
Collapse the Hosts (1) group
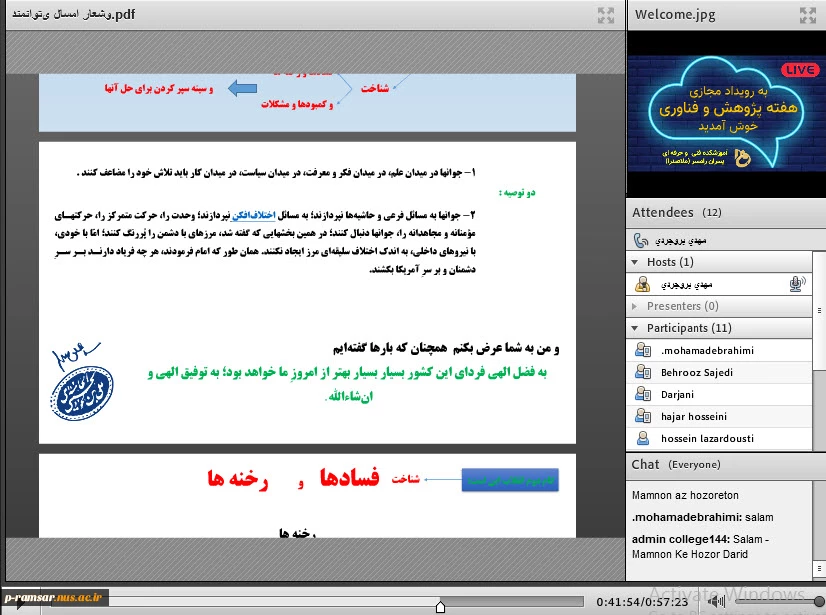click(635, 262)
